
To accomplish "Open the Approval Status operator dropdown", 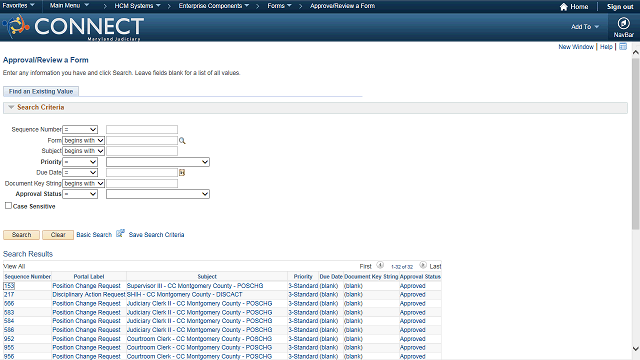I will 80,194.
